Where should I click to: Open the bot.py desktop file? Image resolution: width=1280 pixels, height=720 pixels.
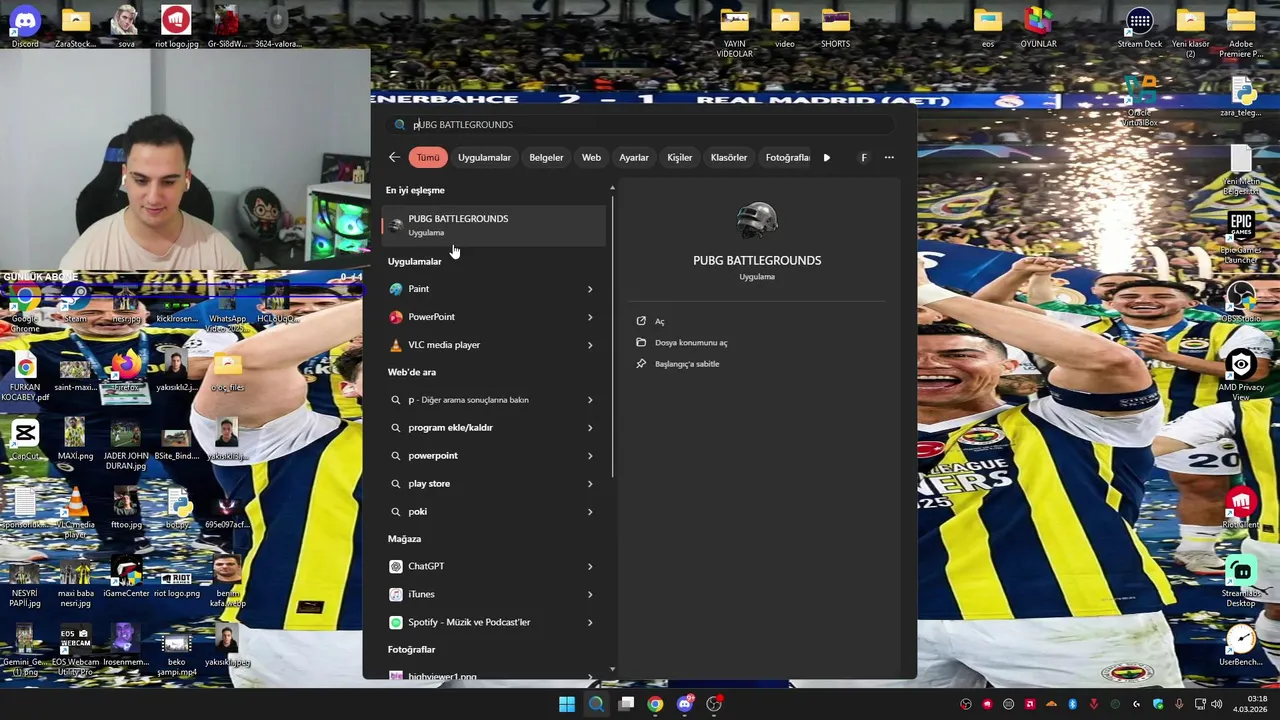(178, 508)
